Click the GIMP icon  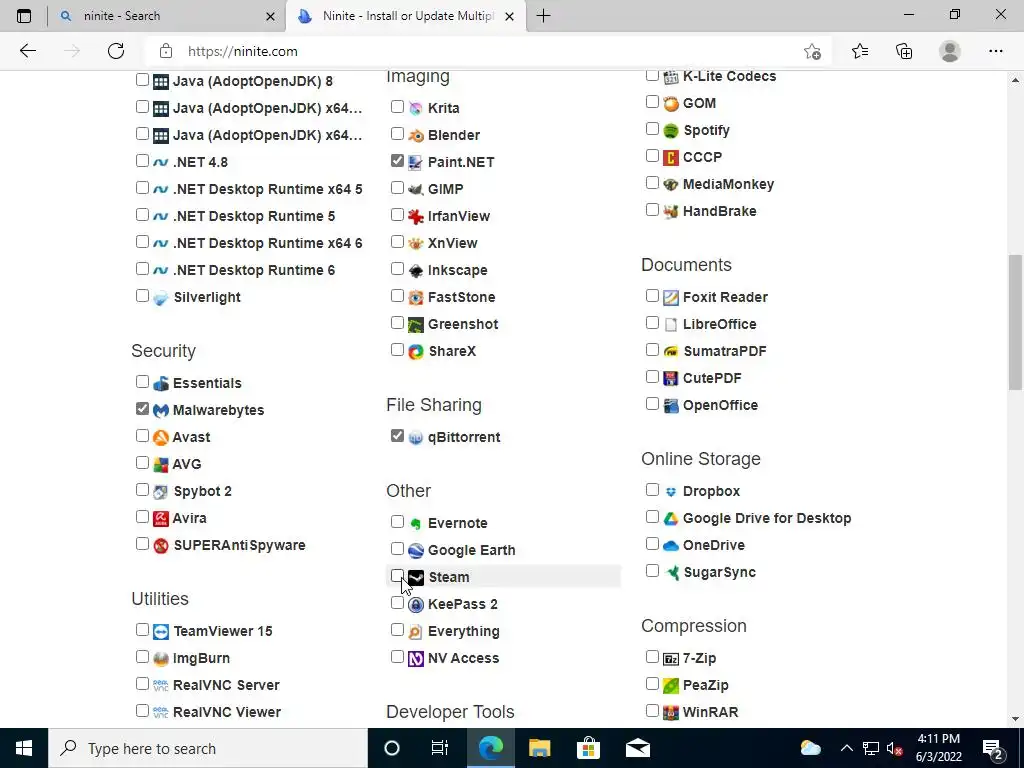(415, 189)
